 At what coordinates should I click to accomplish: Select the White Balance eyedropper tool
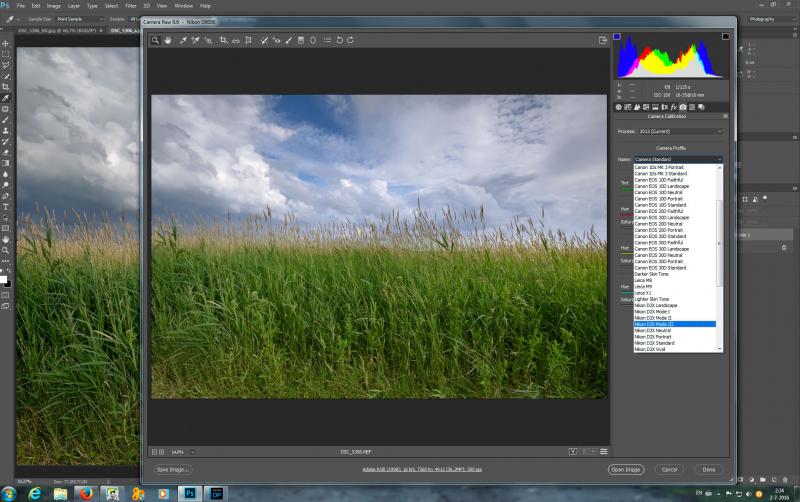point(183,40)
